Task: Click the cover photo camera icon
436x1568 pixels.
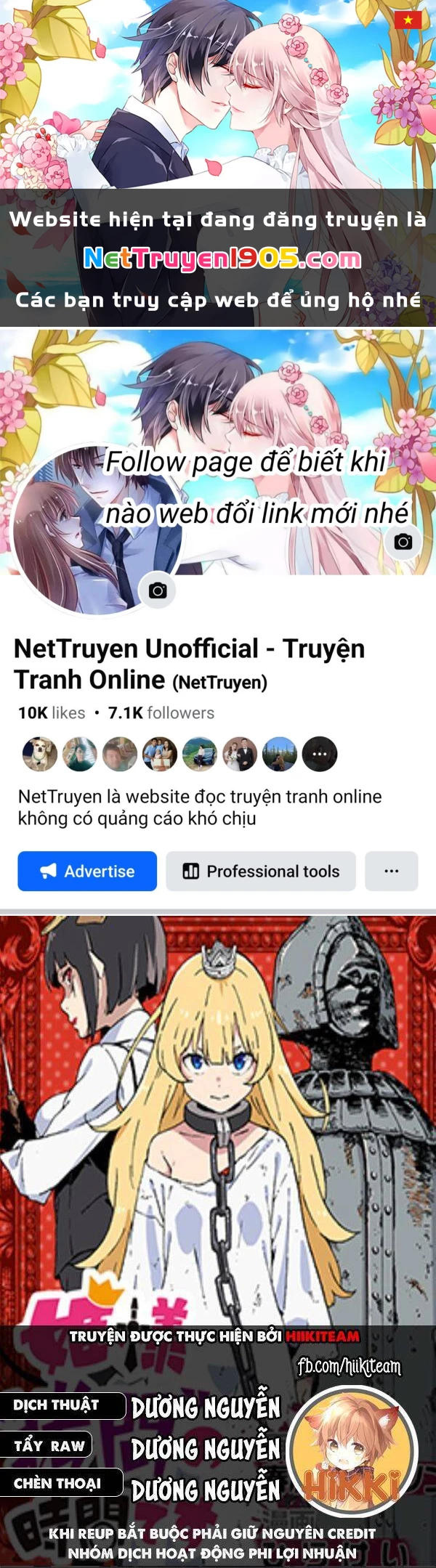Action: [403, 542]
